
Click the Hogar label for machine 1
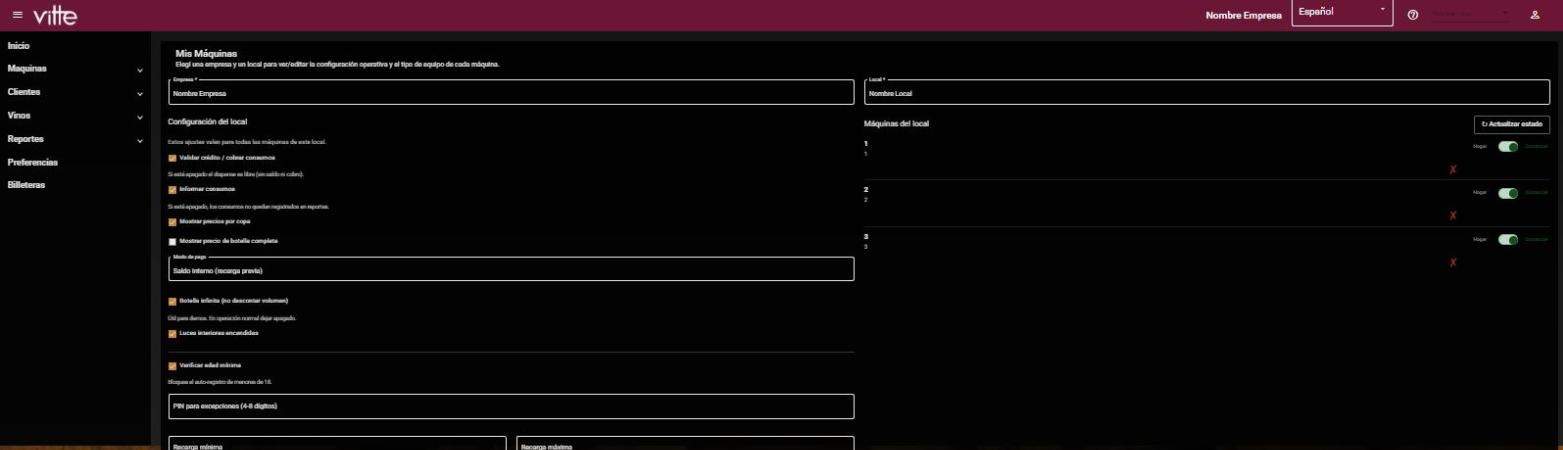click(x=1480, y=147)
